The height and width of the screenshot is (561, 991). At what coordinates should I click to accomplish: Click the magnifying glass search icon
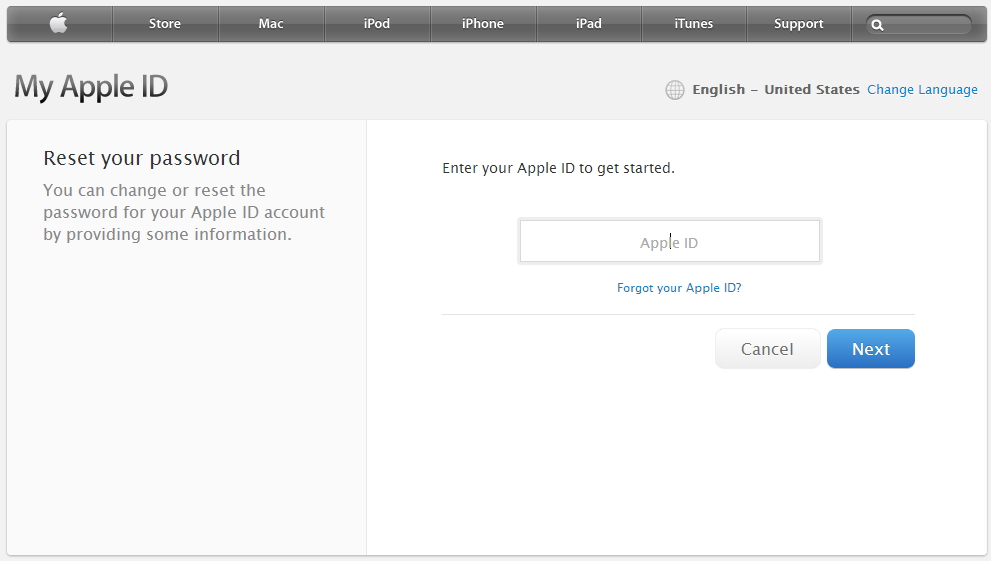tap(877, 25)
